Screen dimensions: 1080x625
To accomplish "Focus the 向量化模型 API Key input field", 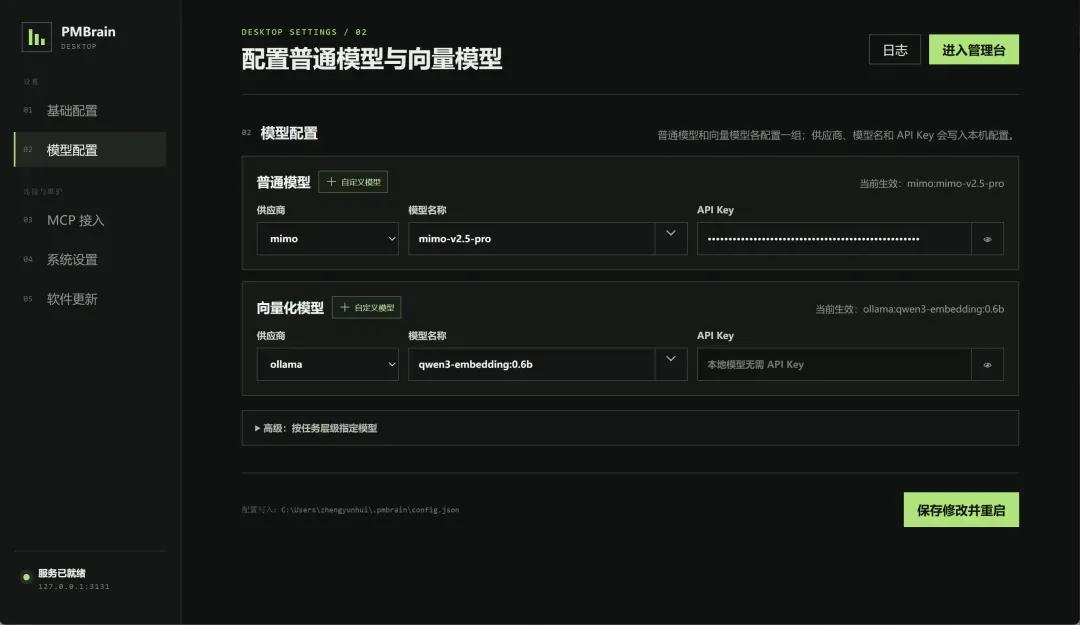I will click(x=834, y=365).
